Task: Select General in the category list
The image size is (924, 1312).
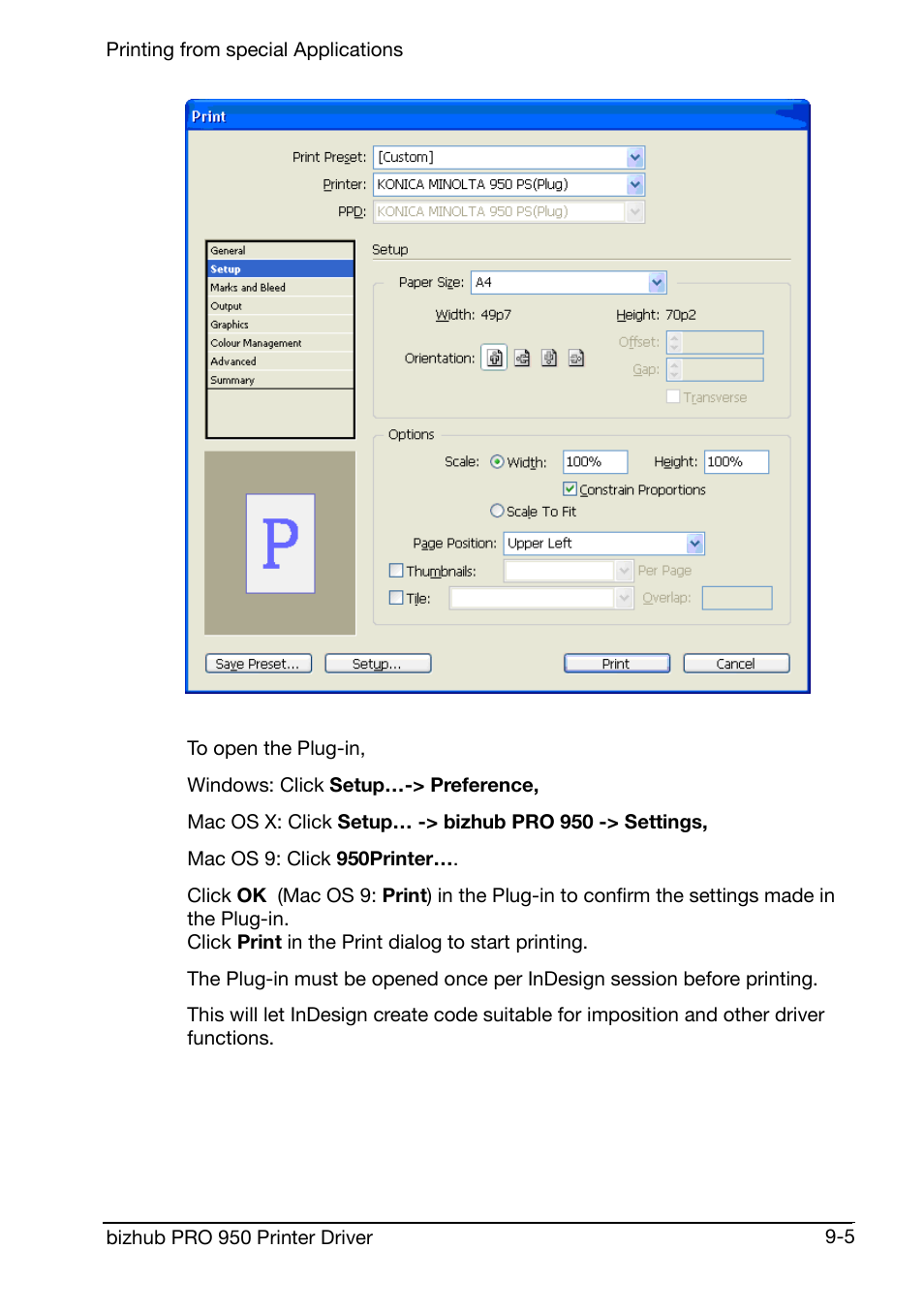Action: point(280,251)
